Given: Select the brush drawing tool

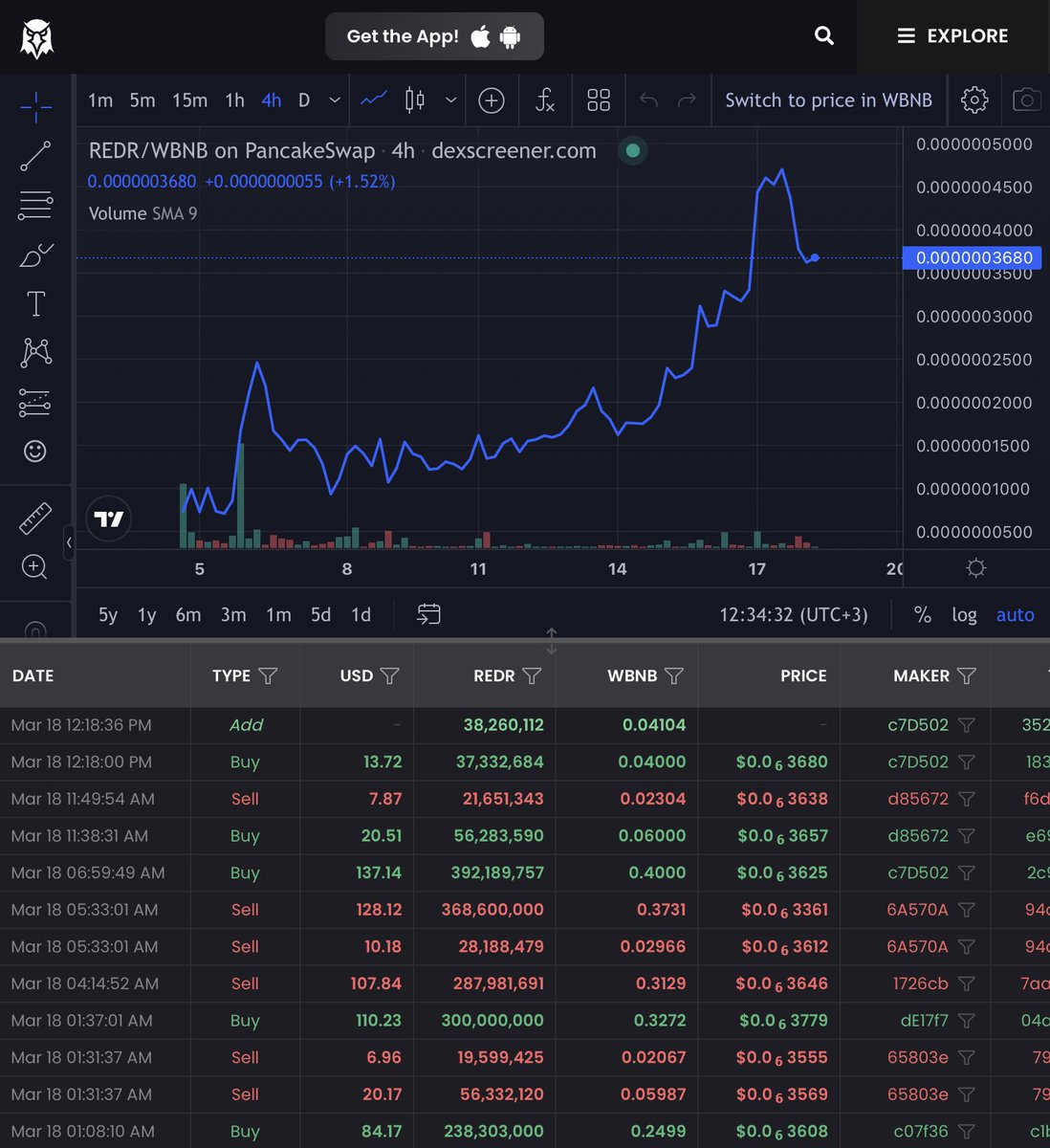Looking at the screenshot, I should pos(35,255).
